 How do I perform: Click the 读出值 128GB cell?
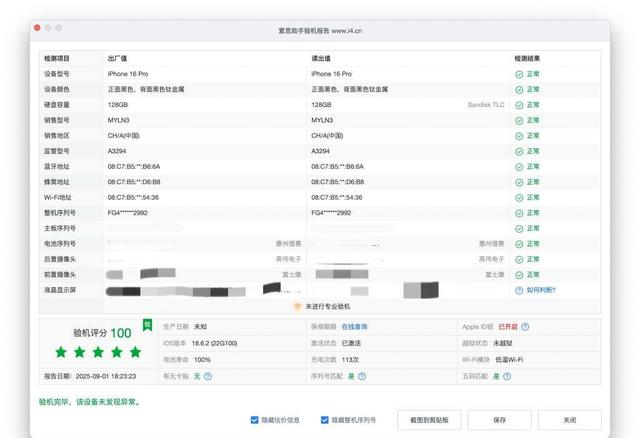tap(321, 105)
